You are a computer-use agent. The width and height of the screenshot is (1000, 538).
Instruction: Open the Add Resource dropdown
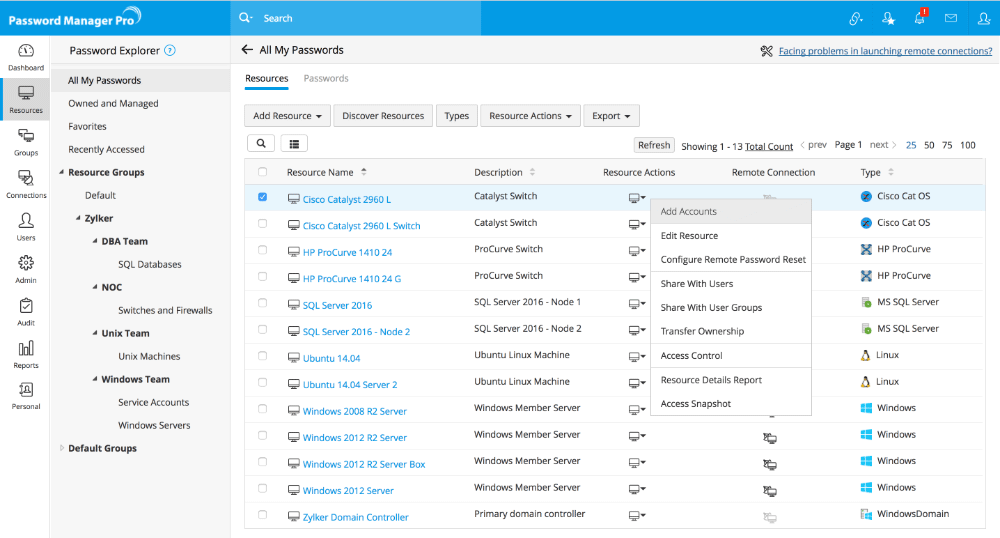[287, 116]
